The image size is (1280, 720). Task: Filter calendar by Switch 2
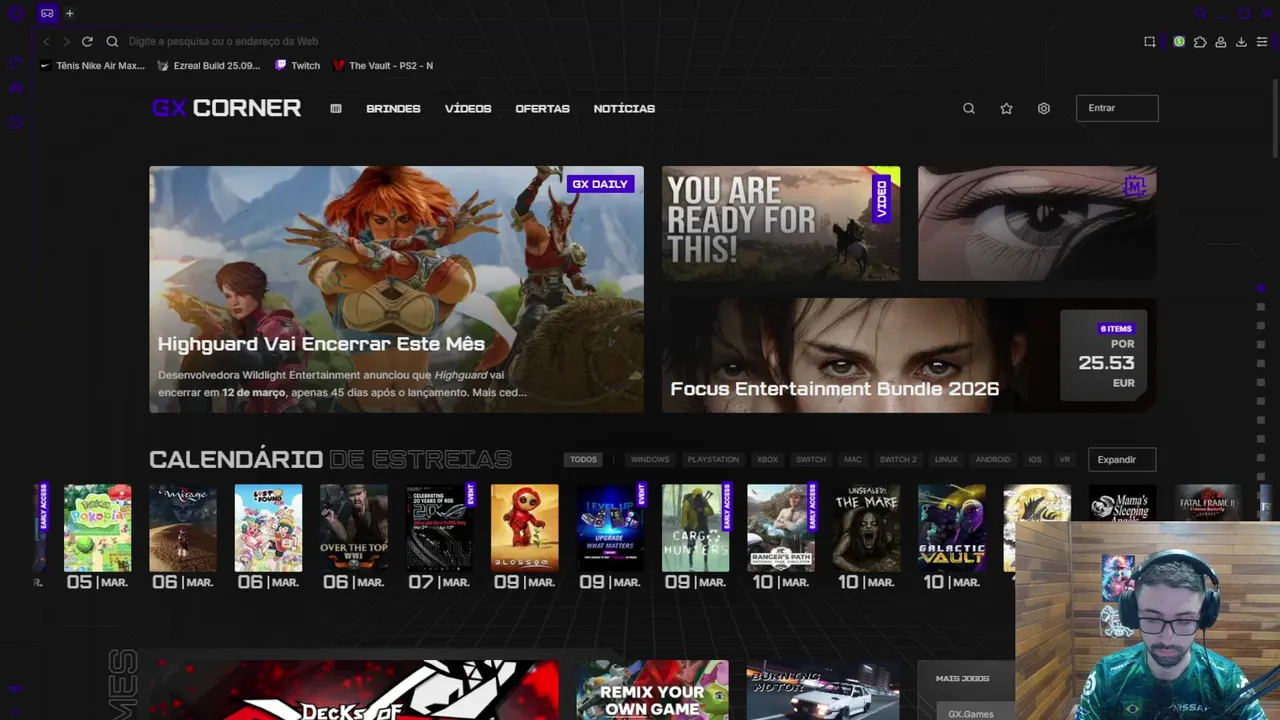tap(898, 459)
